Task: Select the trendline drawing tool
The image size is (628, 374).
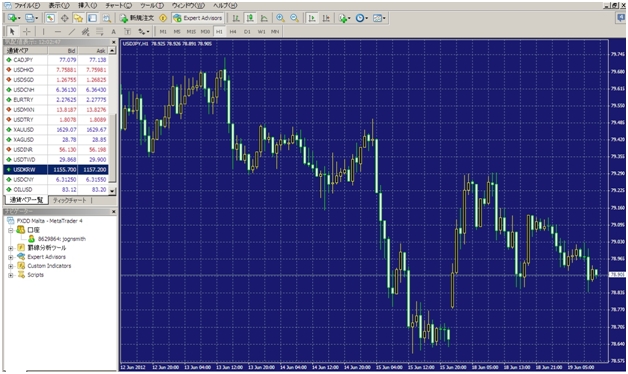Action: coord(72,32)
